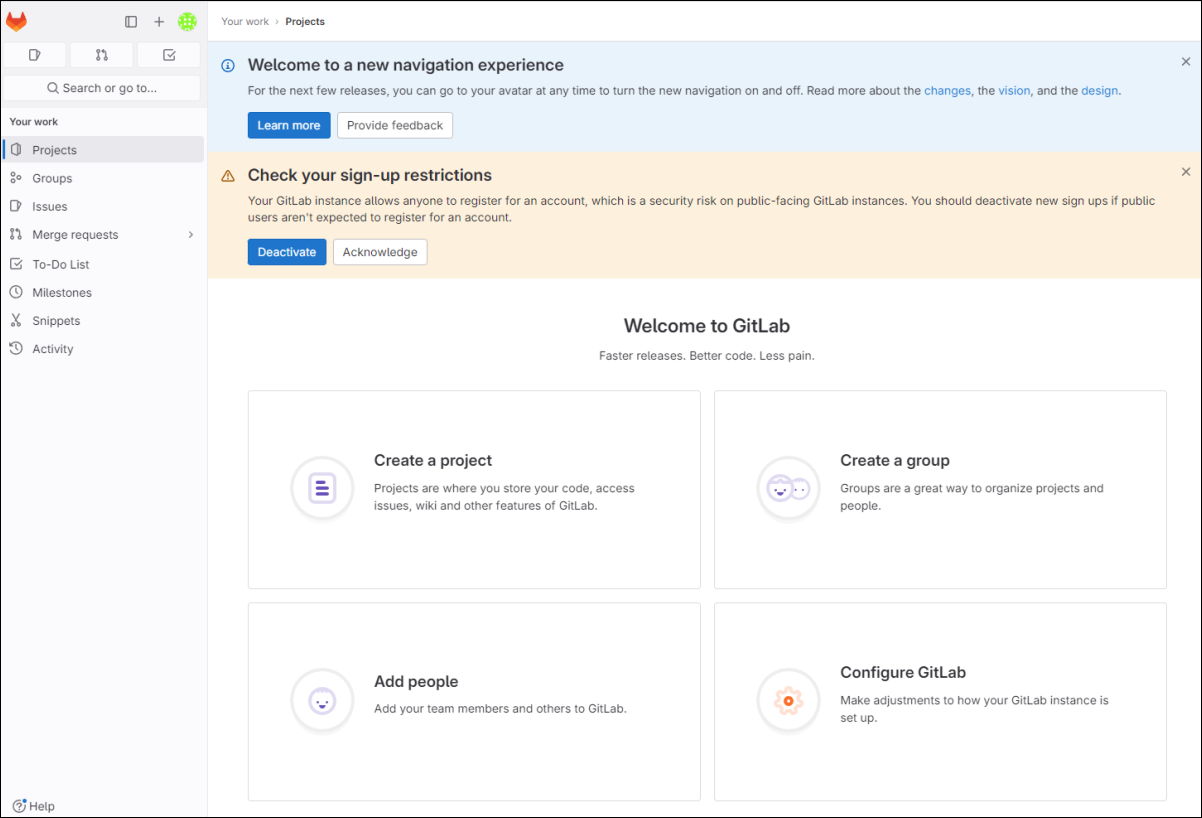Go to Milestones in sidebar
1202x818 pixels.
point(62,293)
